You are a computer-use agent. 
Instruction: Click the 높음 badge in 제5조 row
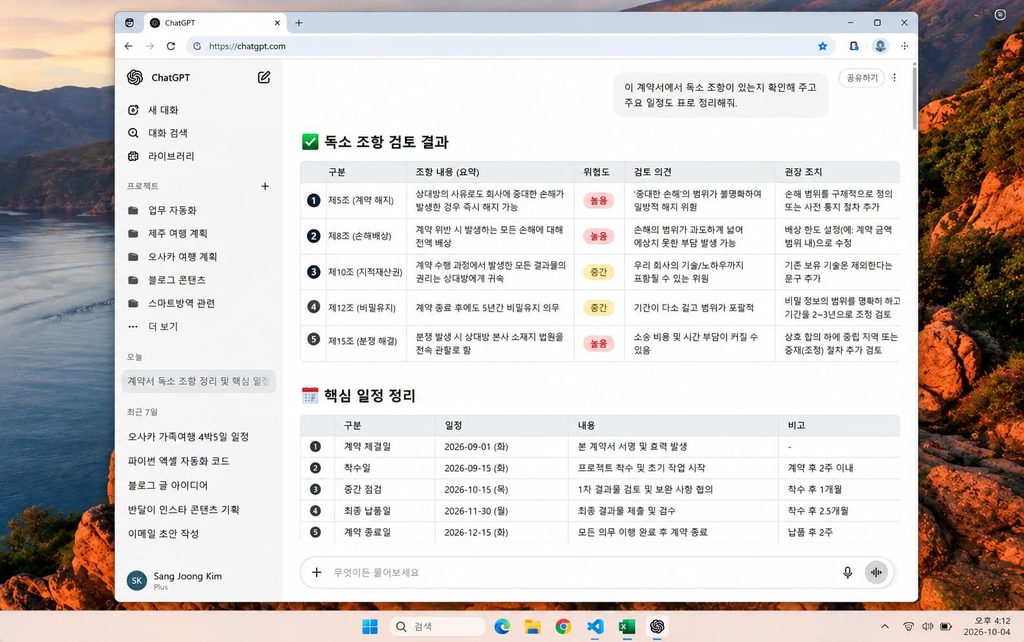599,201
